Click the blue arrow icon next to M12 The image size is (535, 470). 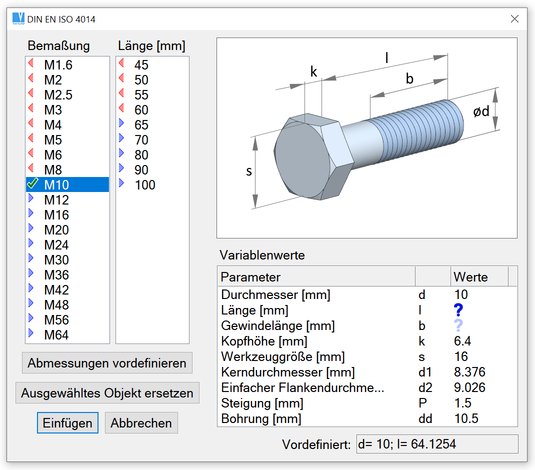[31, 198]
